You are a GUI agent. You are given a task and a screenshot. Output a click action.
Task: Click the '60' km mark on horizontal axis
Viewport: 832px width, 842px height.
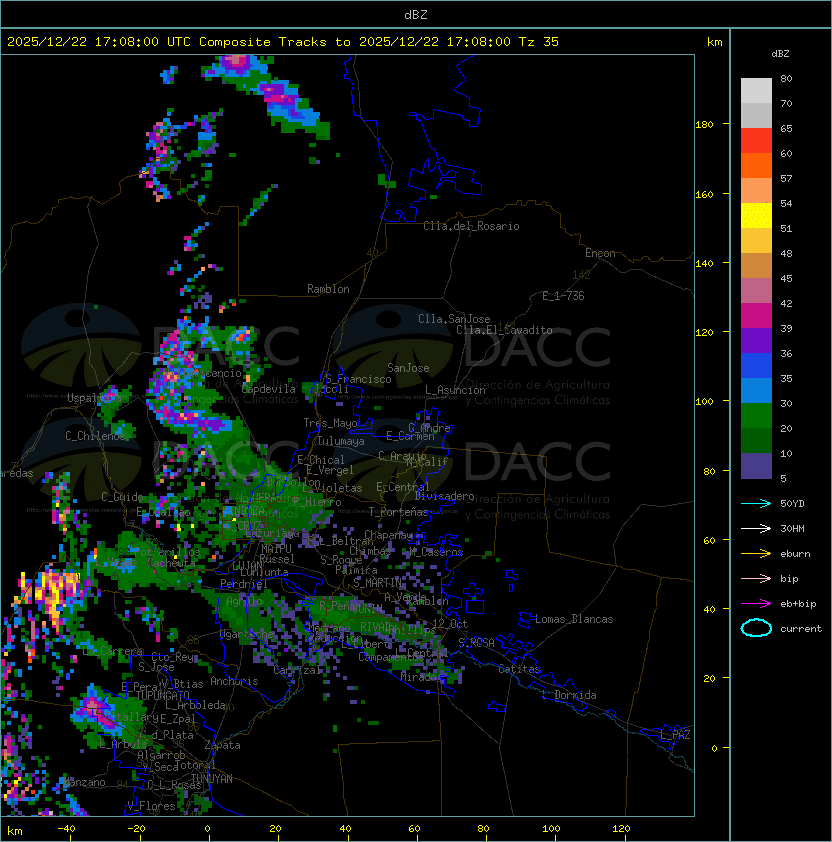[414, 829]
